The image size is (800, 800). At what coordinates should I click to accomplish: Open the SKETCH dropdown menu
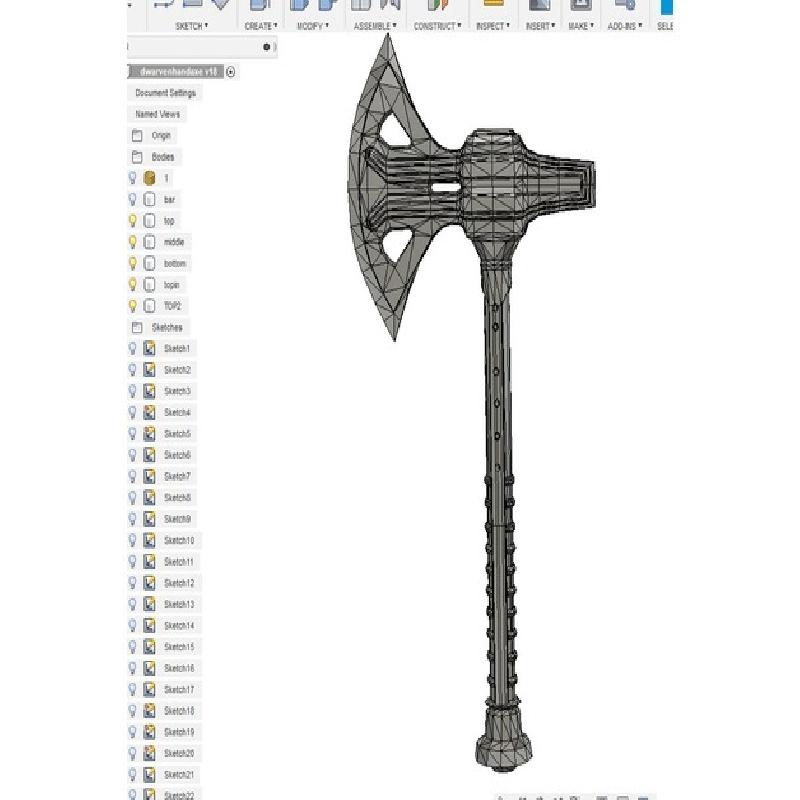pos(191,26)
